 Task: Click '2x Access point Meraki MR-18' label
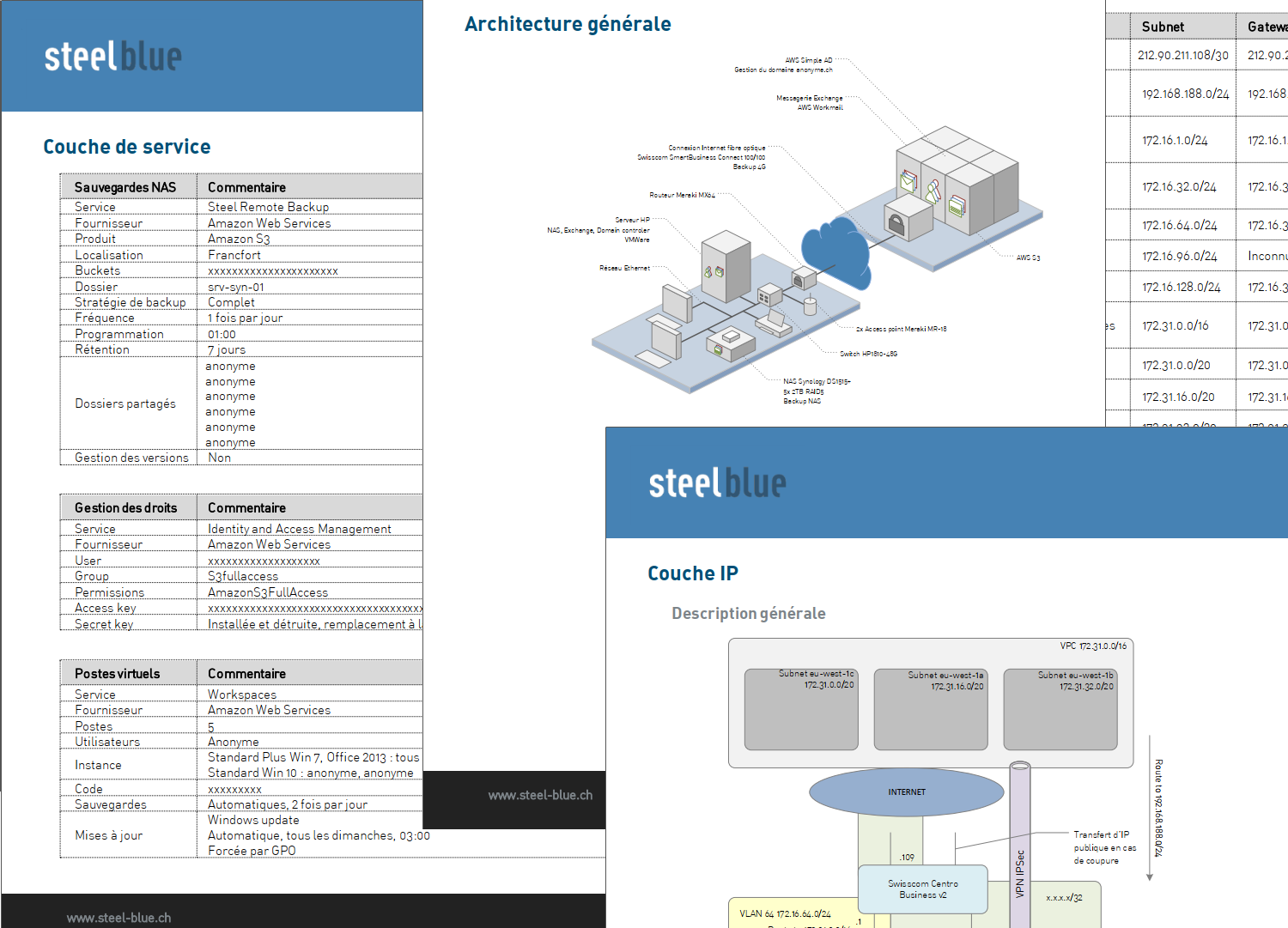901,329
